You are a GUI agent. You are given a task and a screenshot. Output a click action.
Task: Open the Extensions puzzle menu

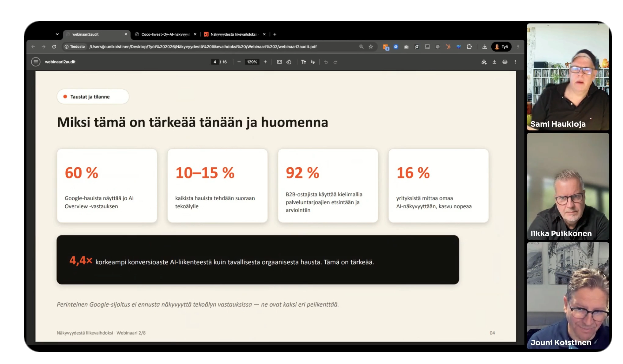pyautogui.click(x=469, y=47)
